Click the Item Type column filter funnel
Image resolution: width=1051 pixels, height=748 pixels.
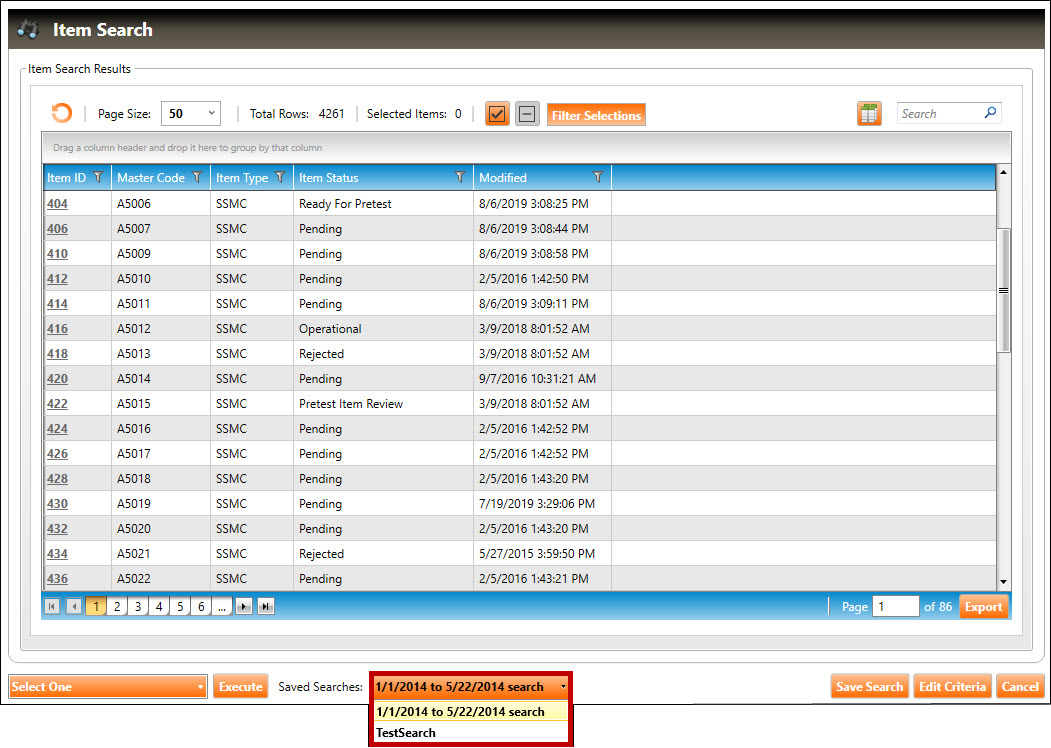280,178
